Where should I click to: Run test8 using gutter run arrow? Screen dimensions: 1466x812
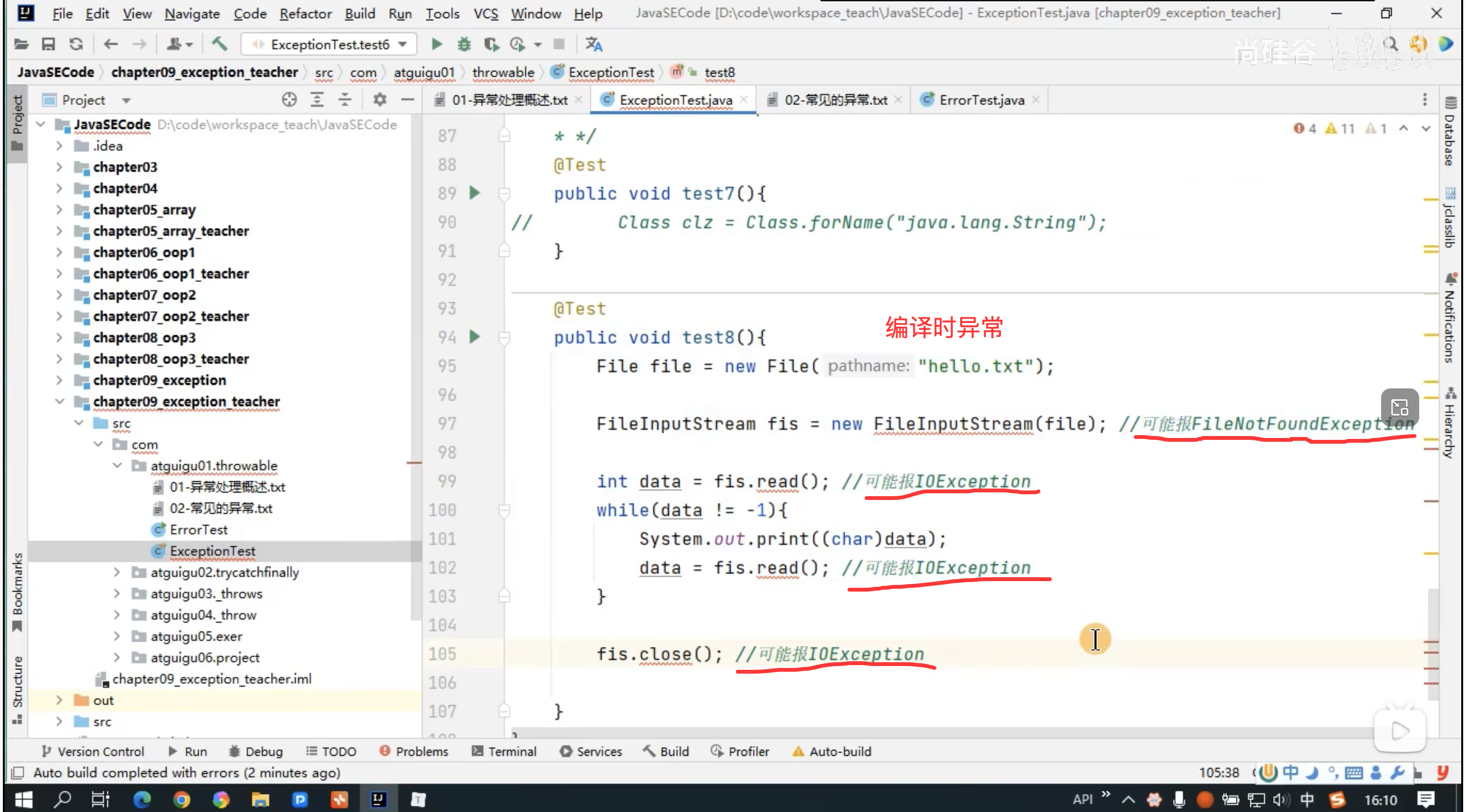click(475, 337)
